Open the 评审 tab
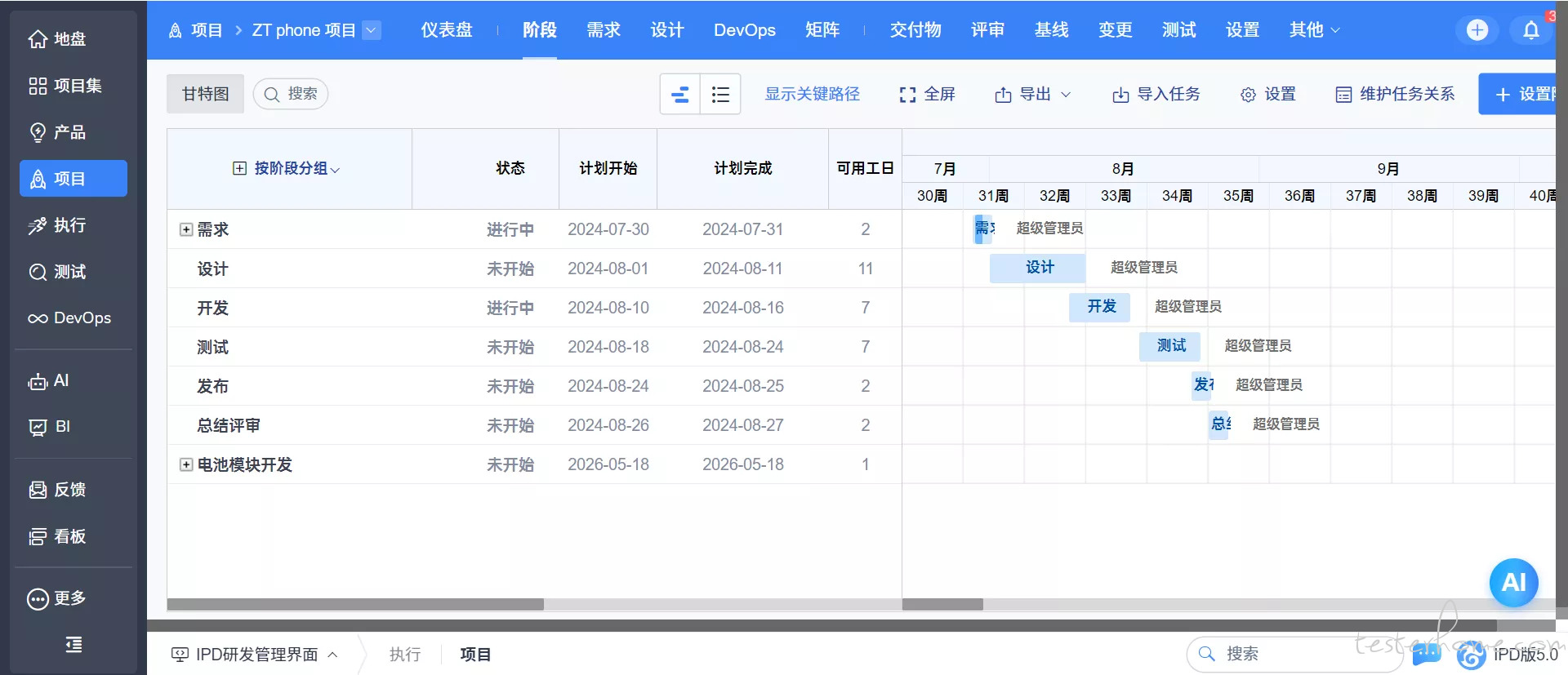1568x675 pixels. pos(988,30)
